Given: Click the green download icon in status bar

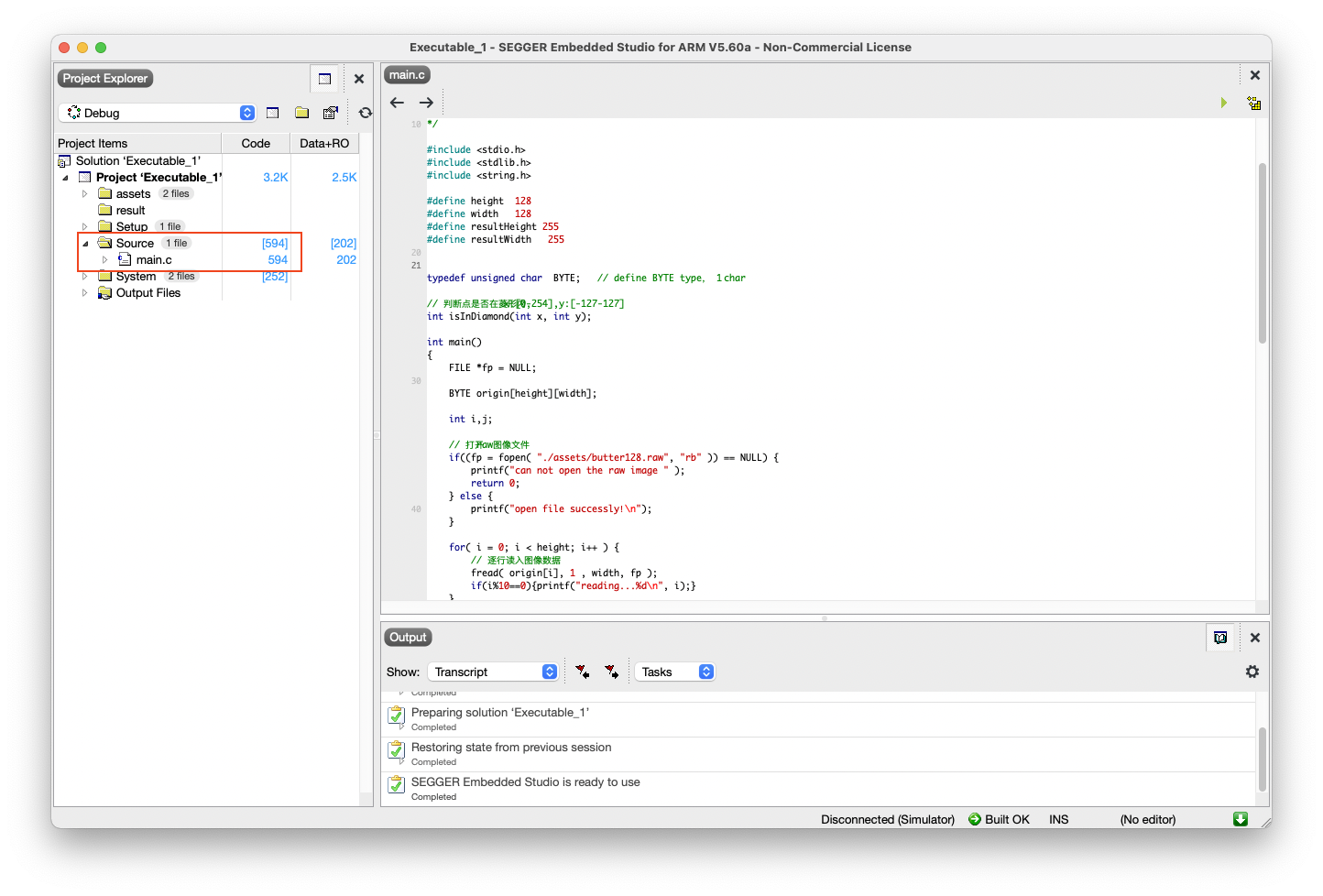Looking at the screenshot, I should [1241, 819].
